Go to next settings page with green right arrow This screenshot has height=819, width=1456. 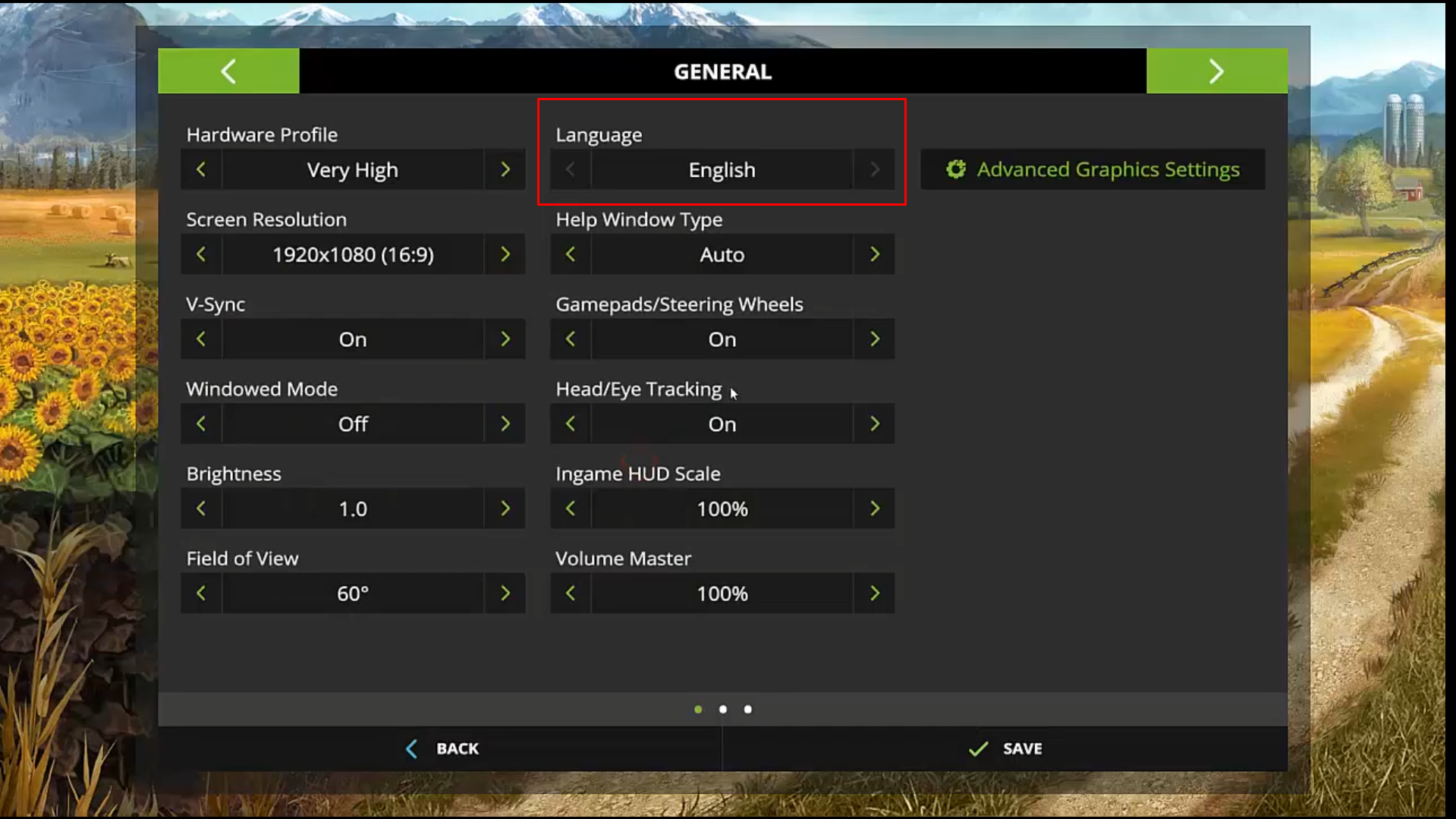pos(1216,71)
